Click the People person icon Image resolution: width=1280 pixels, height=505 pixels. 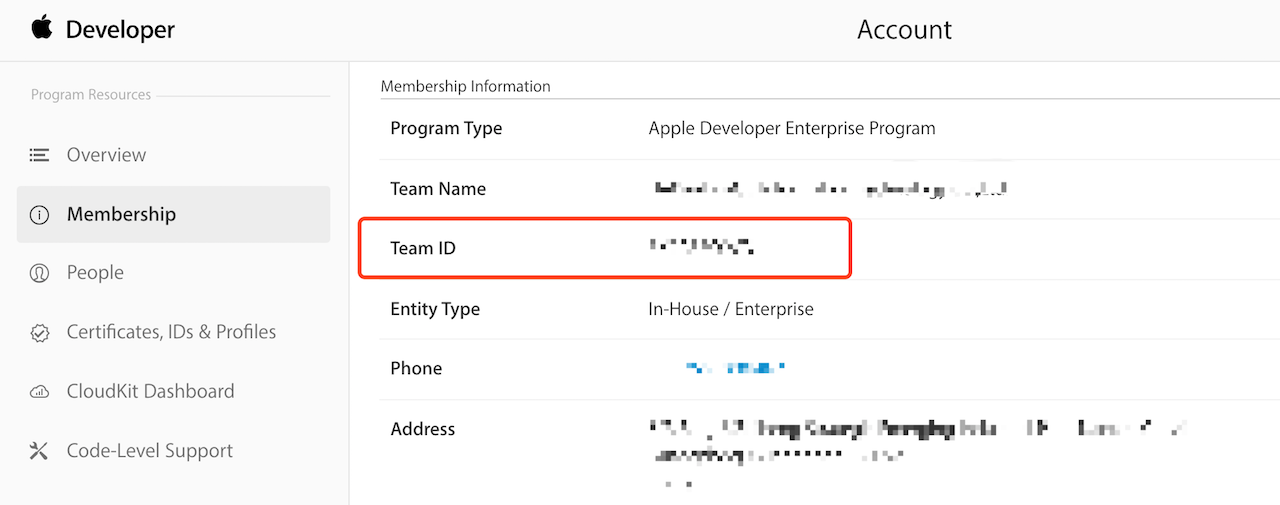click(39, 273)
